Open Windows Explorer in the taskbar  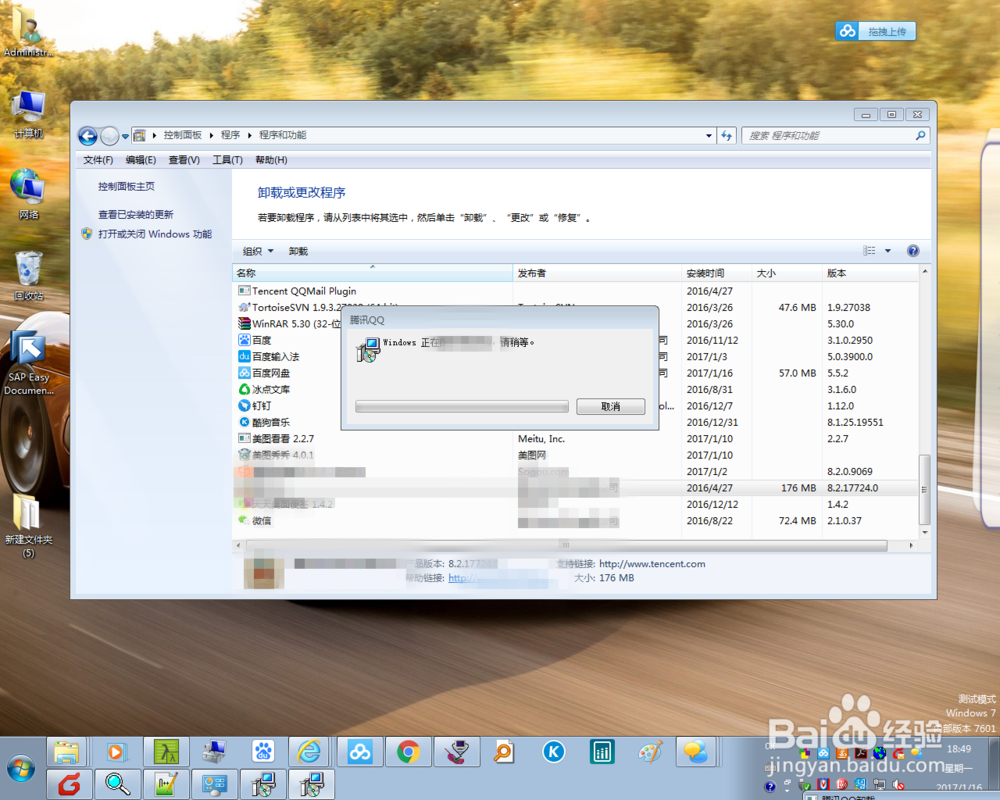coord(66,753)
